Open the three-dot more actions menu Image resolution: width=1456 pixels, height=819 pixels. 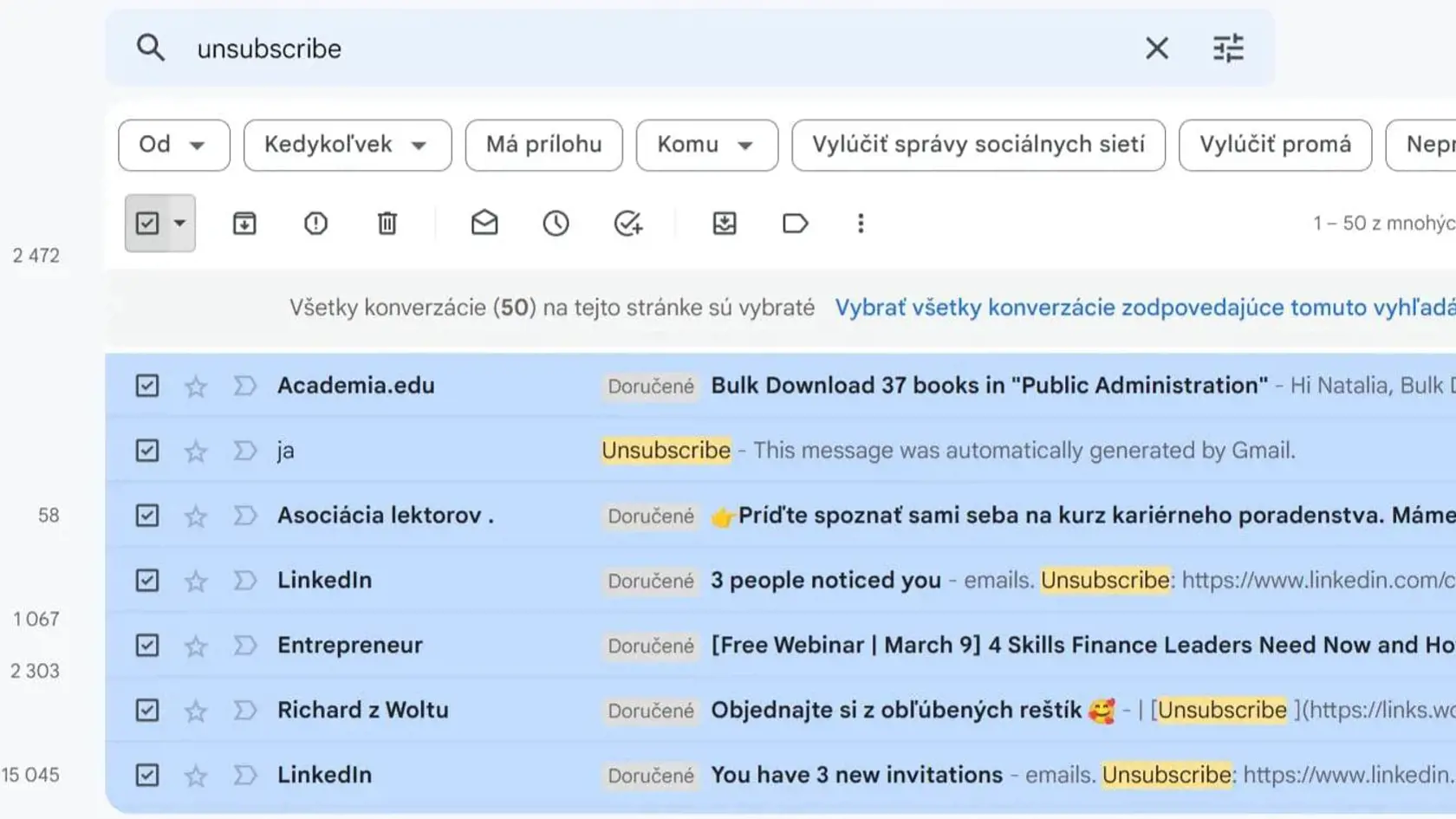click(x=861, y=224)
